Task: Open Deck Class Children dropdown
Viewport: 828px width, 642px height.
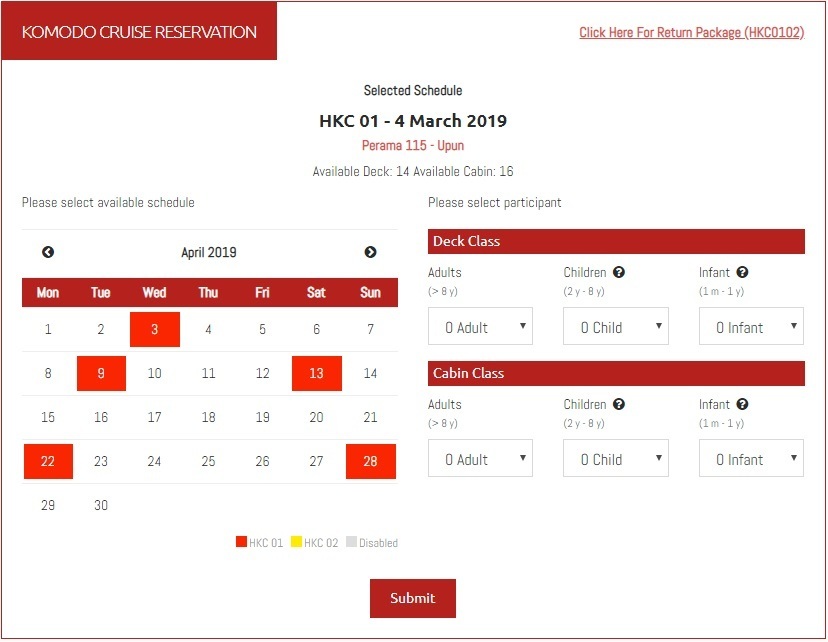Action: [x=616, y=326]
